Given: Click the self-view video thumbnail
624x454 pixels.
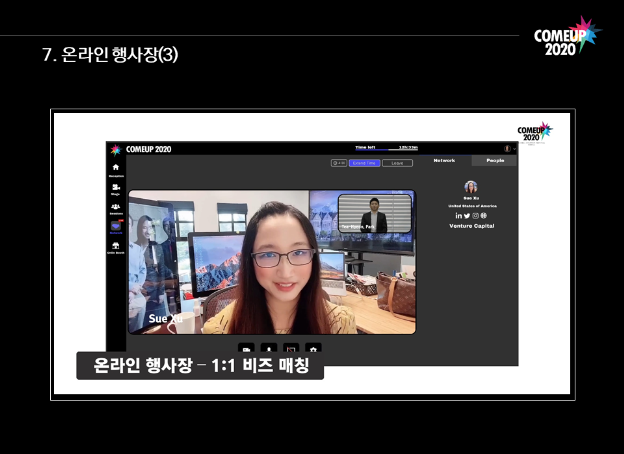Looking at the screenshot, I should [x=375, y=213].
